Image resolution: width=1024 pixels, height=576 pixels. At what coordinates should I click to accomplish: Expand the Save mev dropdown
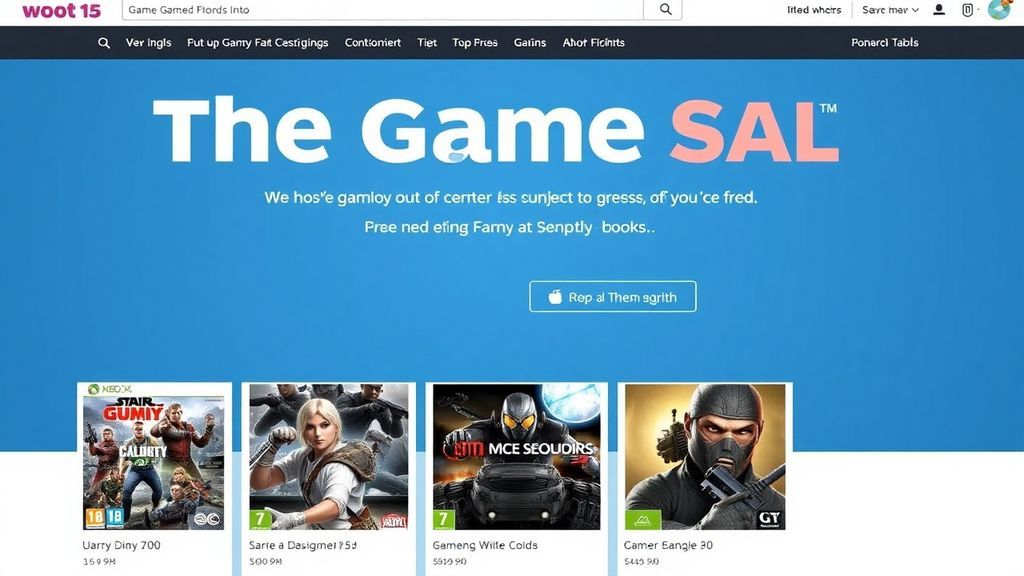click(x=890, y=10)
